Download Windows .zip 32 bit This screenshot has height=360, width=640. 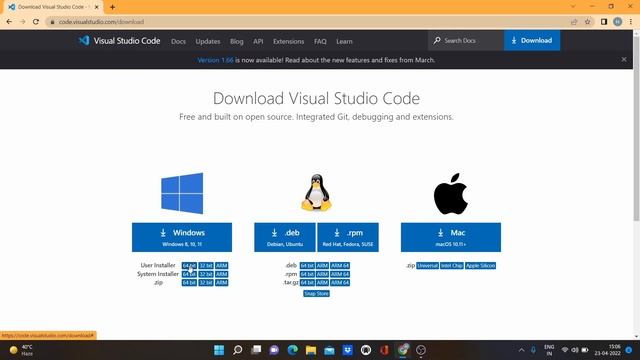tap(206, 282)
